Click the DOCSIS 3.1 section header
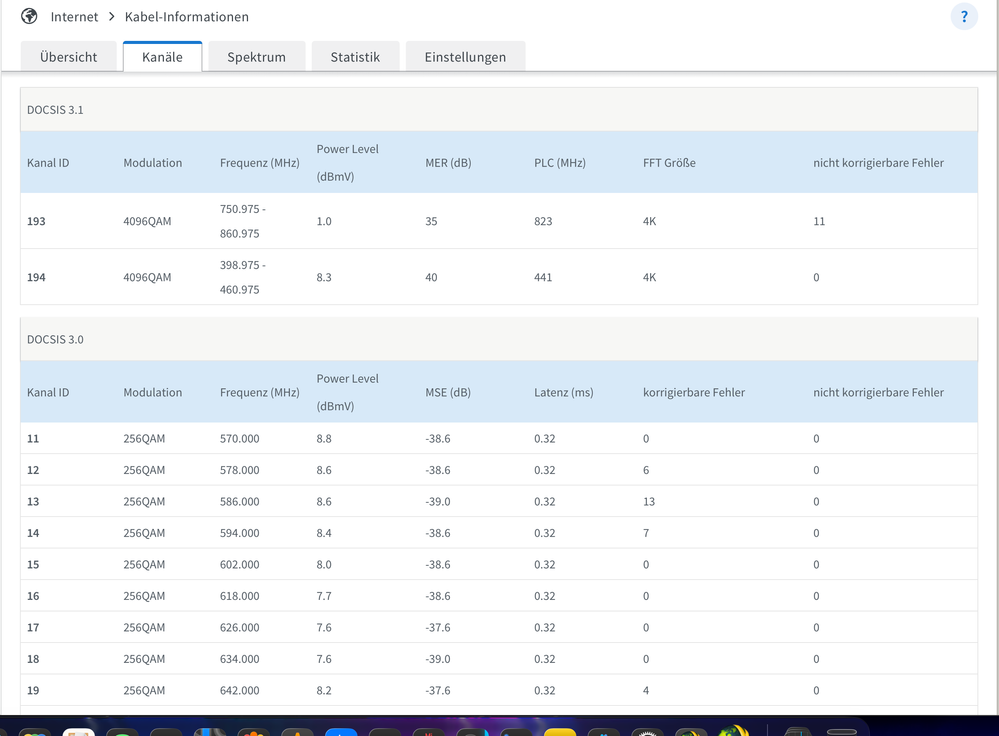This screenshot has height=736, width=999. coord(55,110)
